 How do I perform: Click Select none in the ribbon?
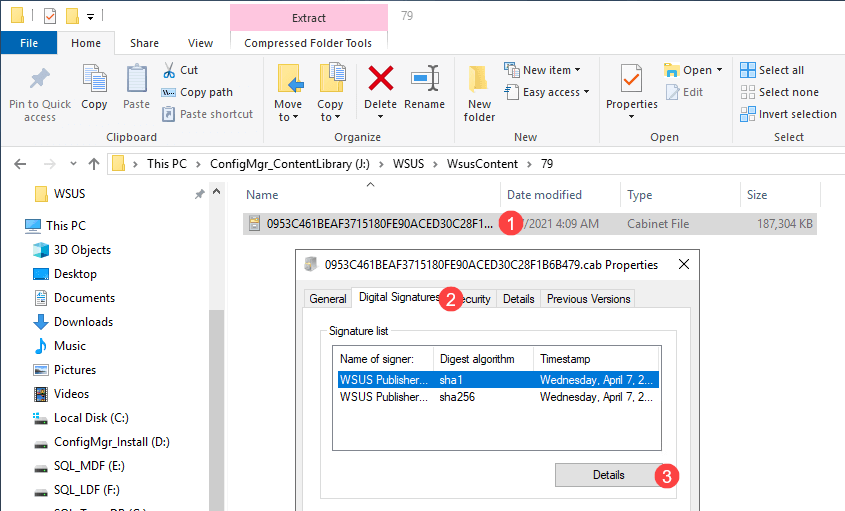click(779, 92)
